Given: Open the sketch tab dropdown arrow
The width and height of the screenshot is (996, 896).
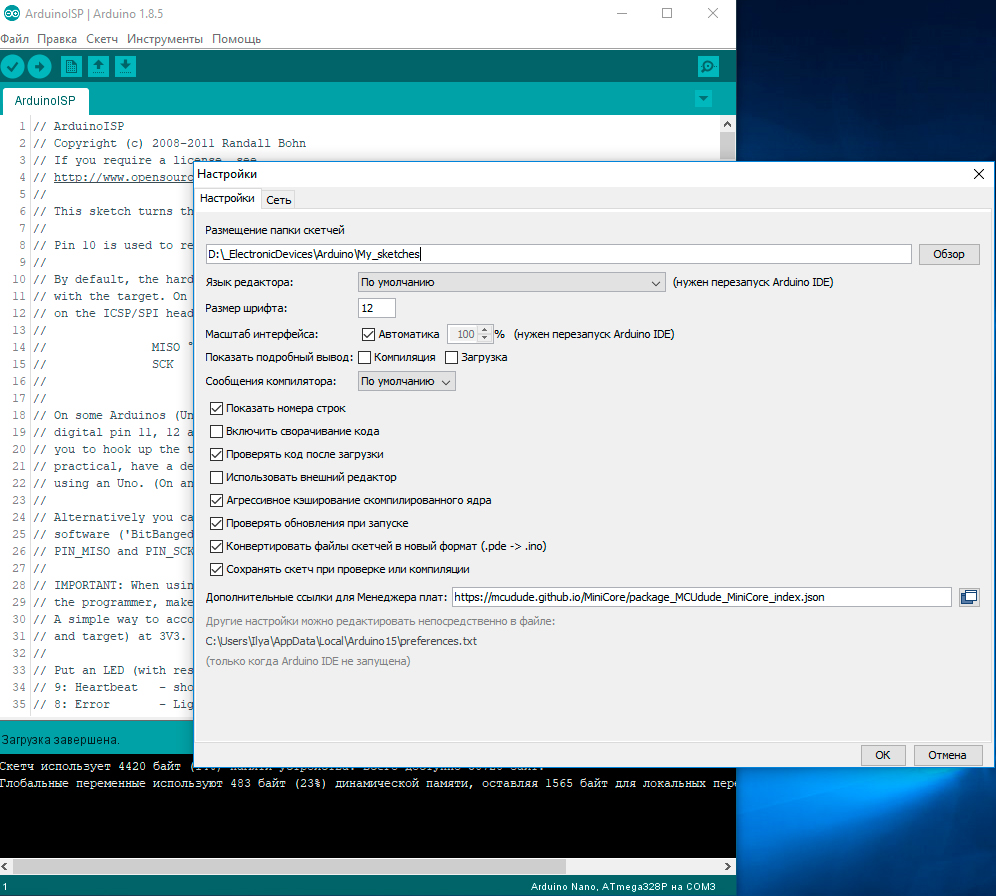Looking at the screenshot, I should point(703,99).
